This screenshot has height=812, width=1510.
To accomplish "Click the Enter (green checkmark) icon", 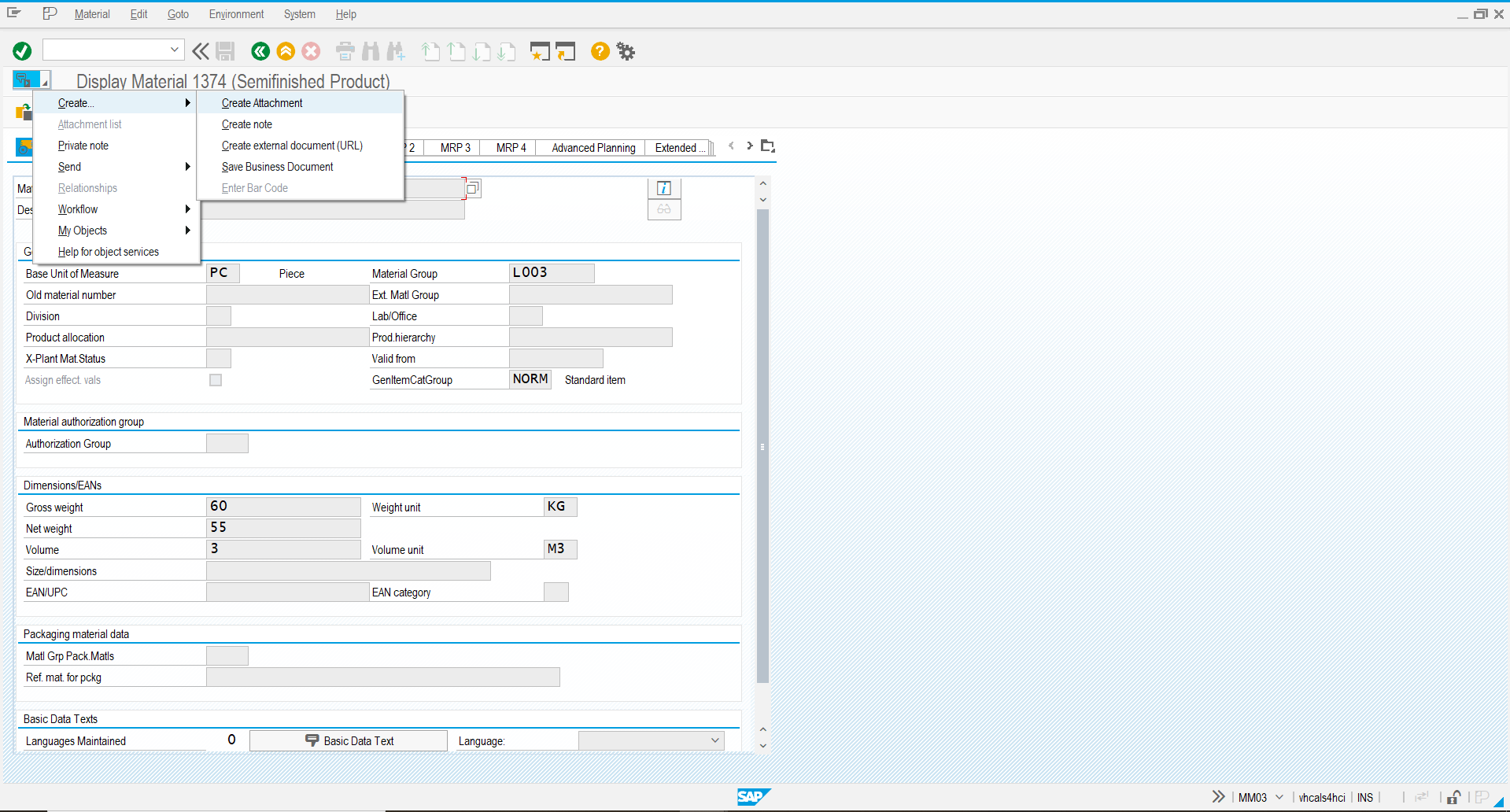I will point(21,50).
